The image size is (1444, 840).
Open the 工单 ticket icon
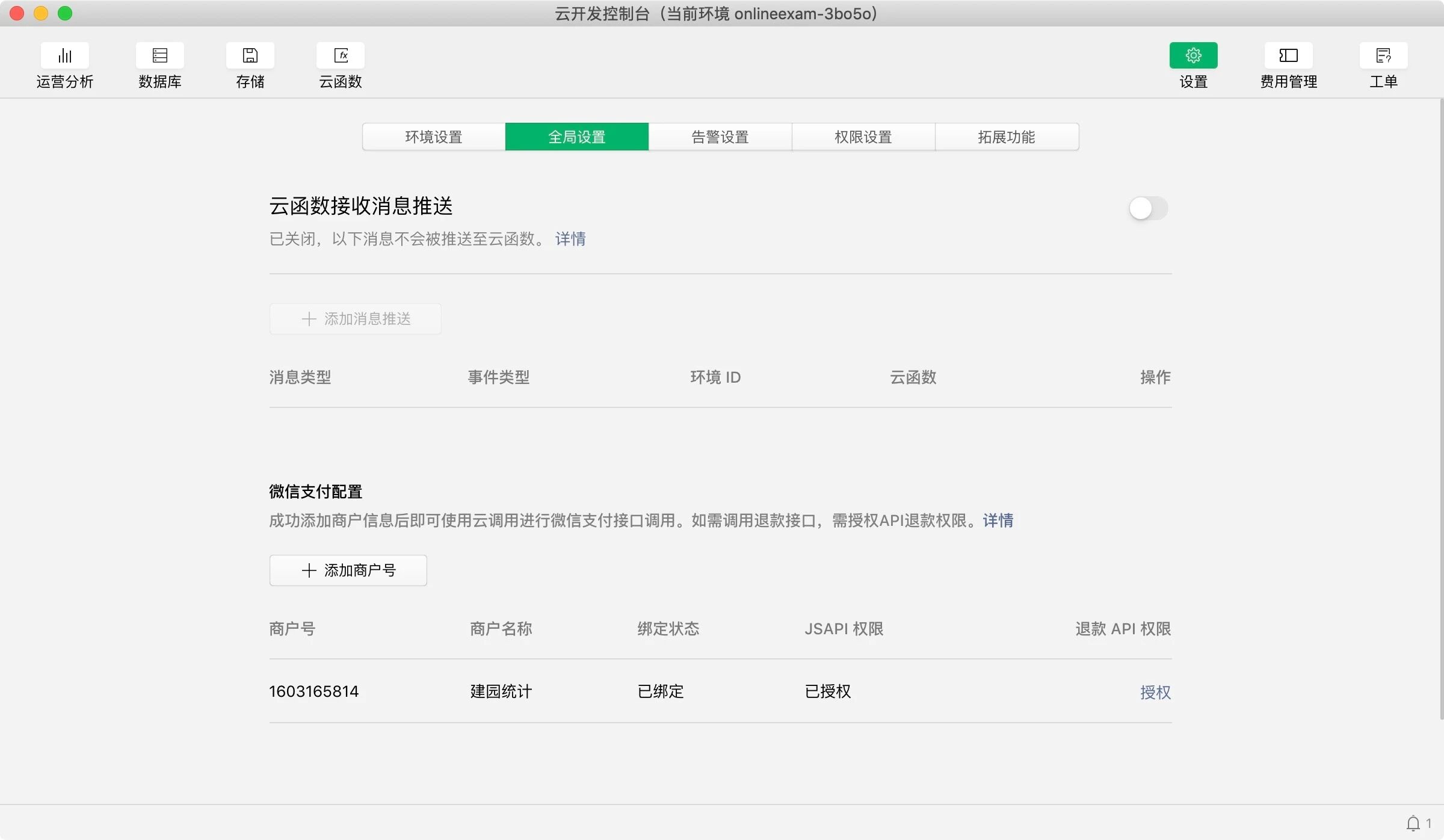coord(1383,55)
